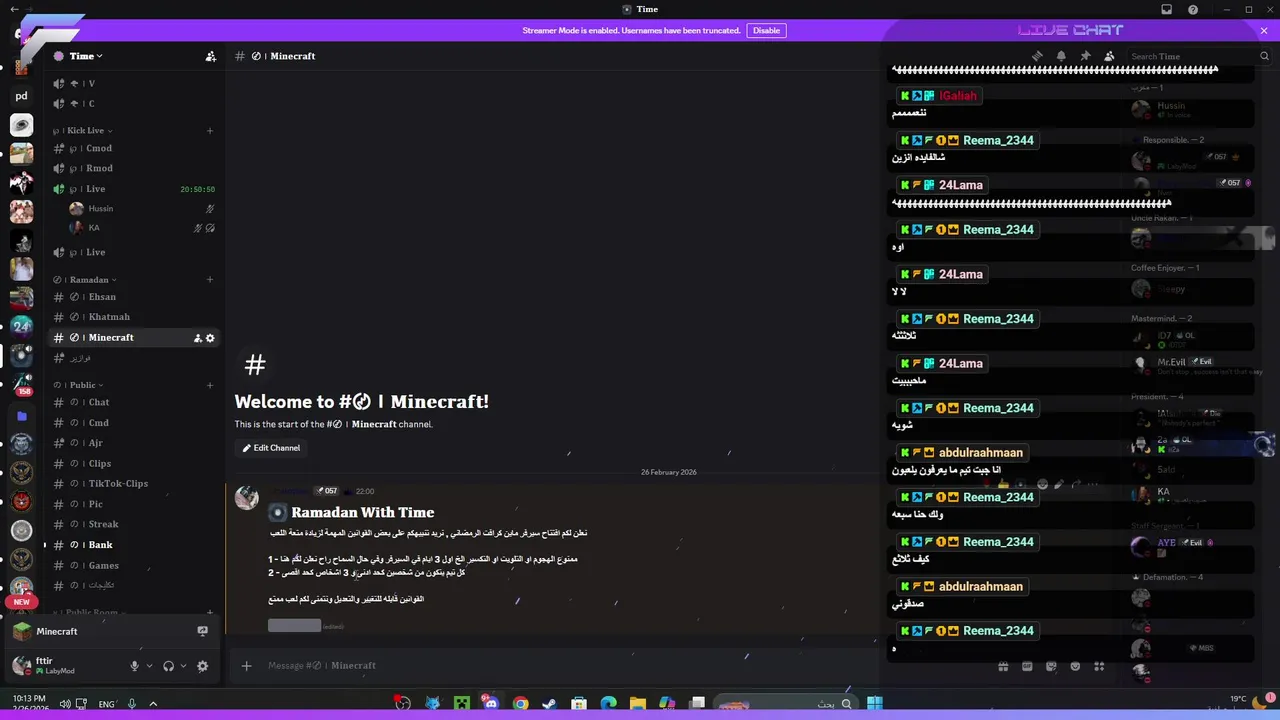Open headphone output options arrow

pyautogui.click(x=183, y=666)
